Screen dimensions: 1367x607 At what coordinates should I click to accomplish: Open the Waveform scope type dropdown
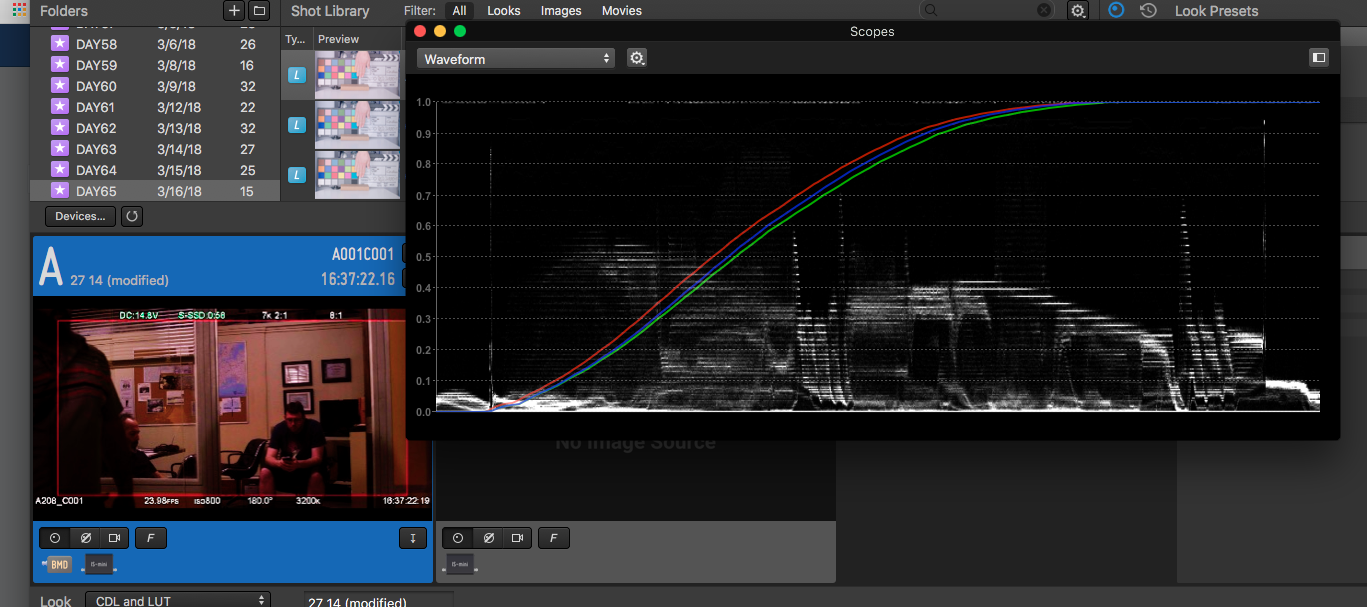[516, 59]
